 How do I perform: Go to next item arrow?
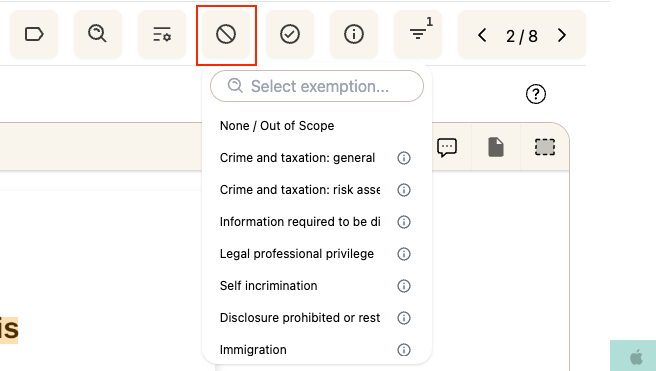tap(562, 35)
